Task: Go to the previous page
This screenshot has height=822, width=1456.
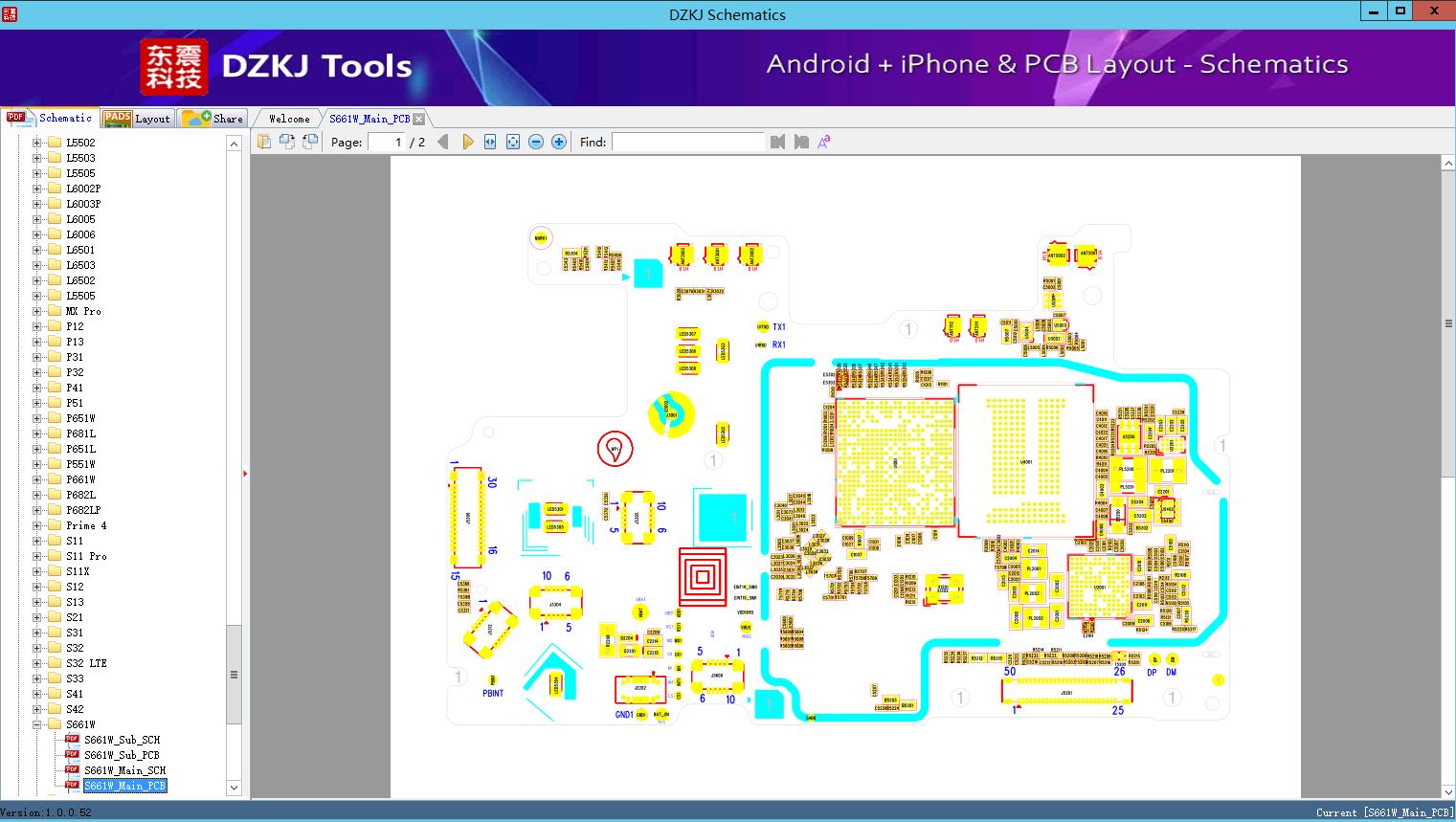Action: [x=442, y=142]
